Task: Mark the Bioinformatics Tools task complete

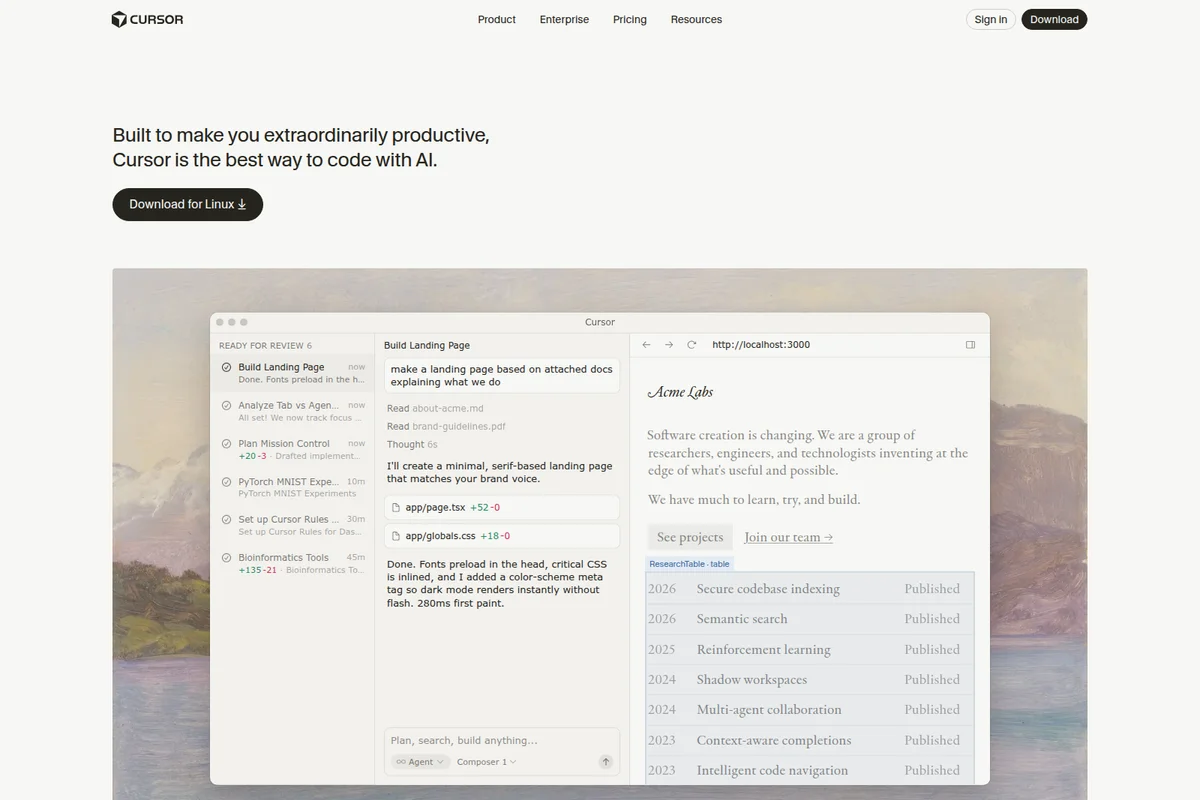Action: (x=224, y=557)
